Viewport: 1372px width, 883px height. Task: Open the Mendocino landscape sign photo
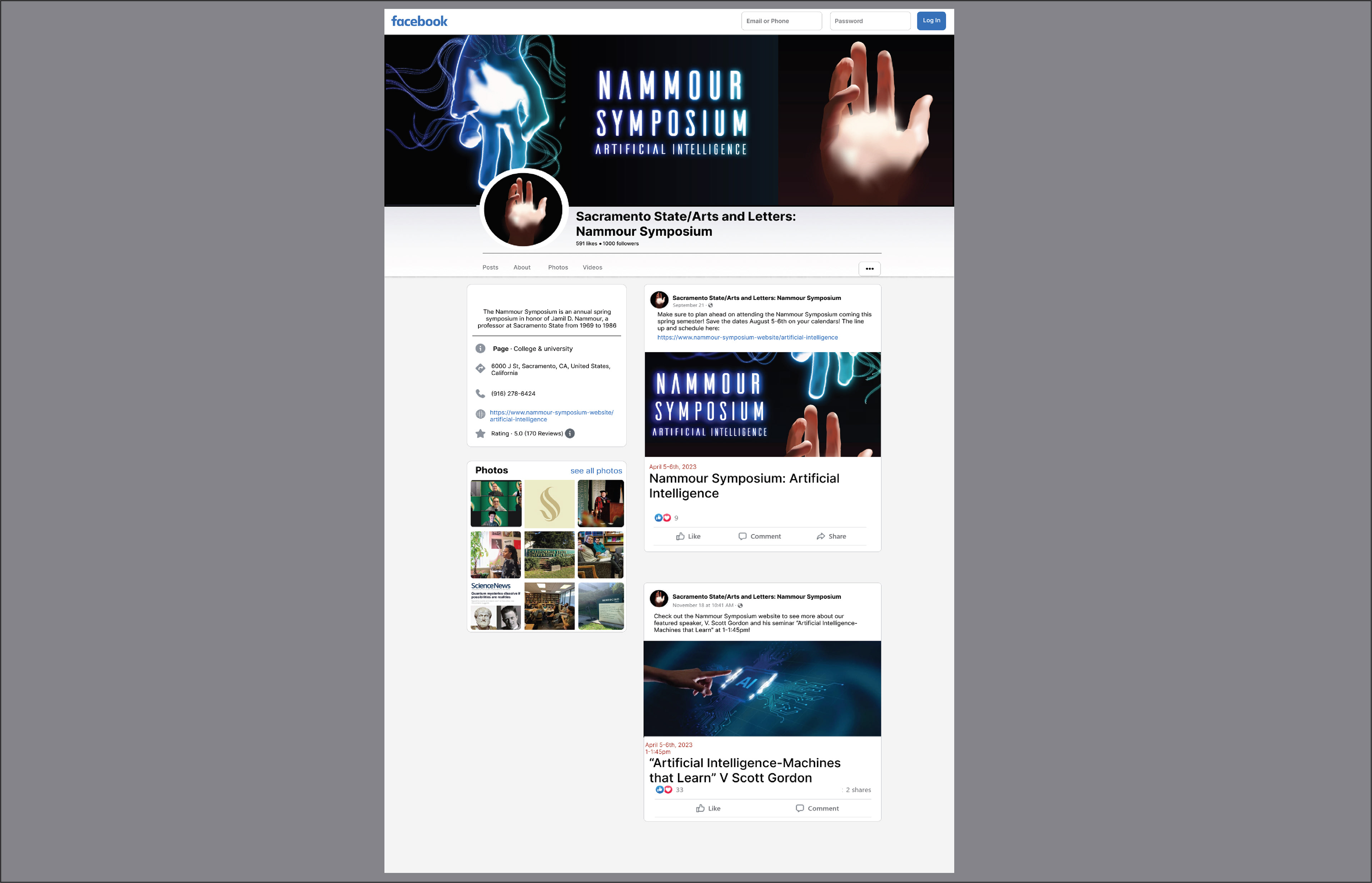(x=601, y=606)
